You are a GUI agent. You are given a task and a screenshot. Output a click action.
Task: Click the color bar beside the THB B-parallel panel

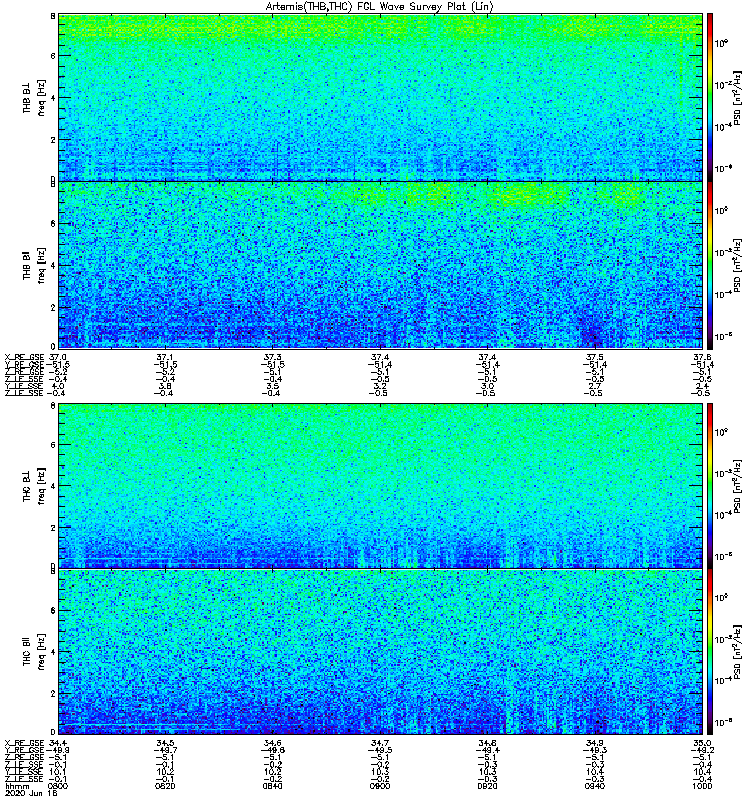(709, 265)
